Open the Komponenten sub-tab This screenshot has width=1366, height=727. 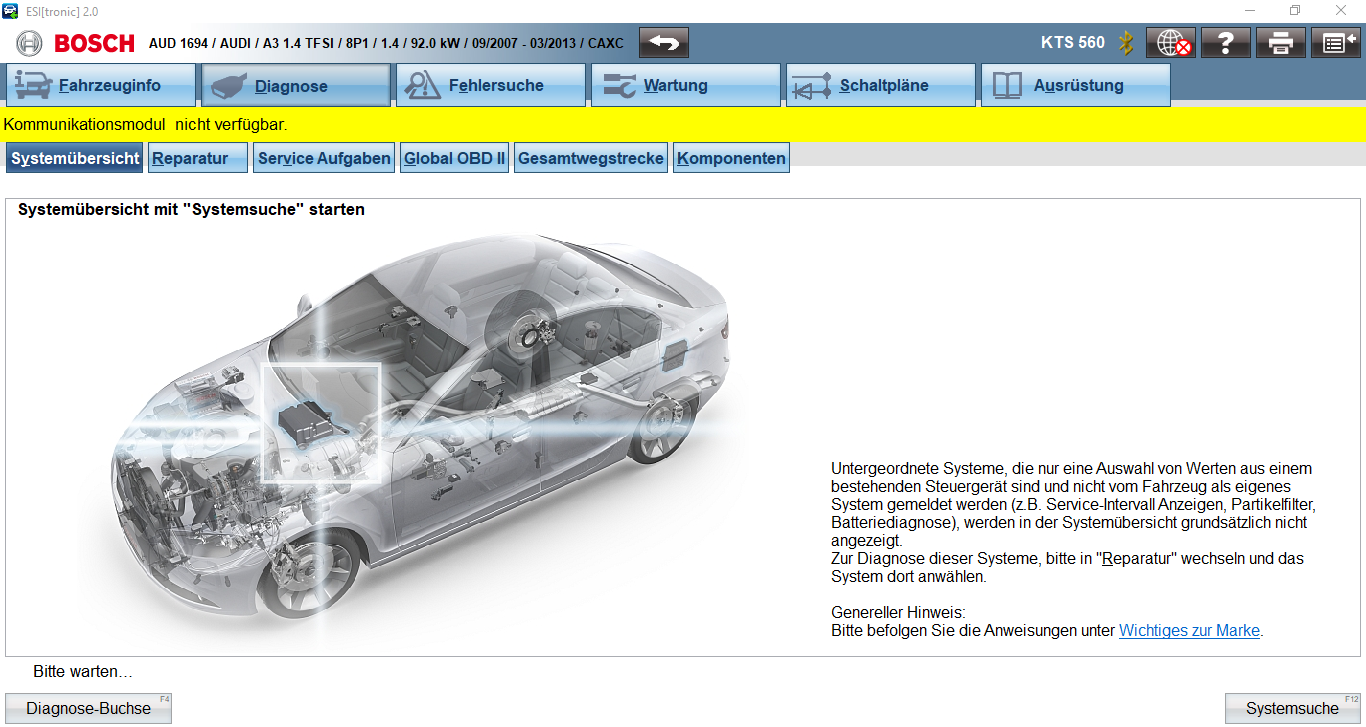pos(731,158)
